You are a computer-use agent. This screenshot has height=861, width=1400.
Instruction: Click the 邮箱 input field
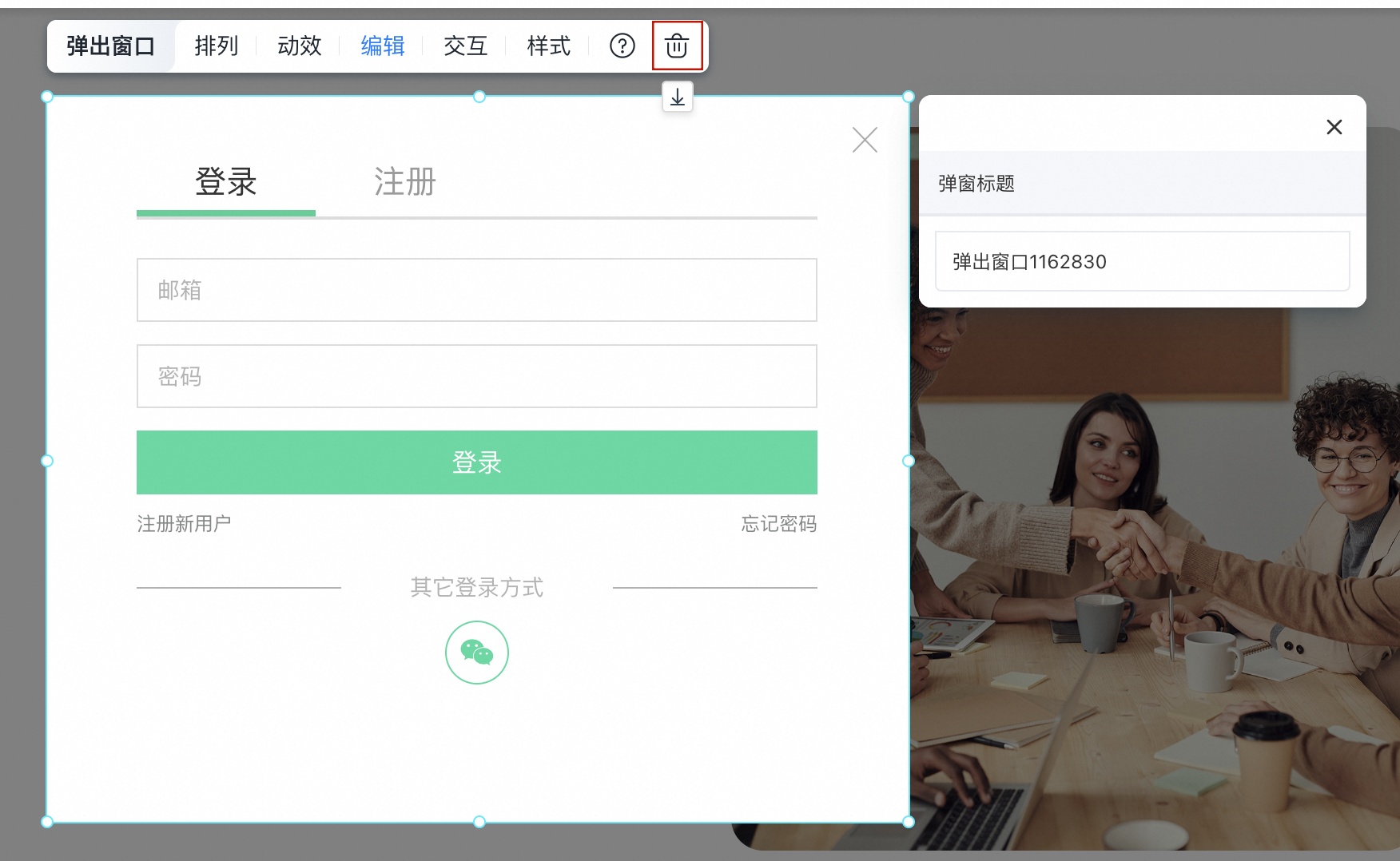pos(476,290)
